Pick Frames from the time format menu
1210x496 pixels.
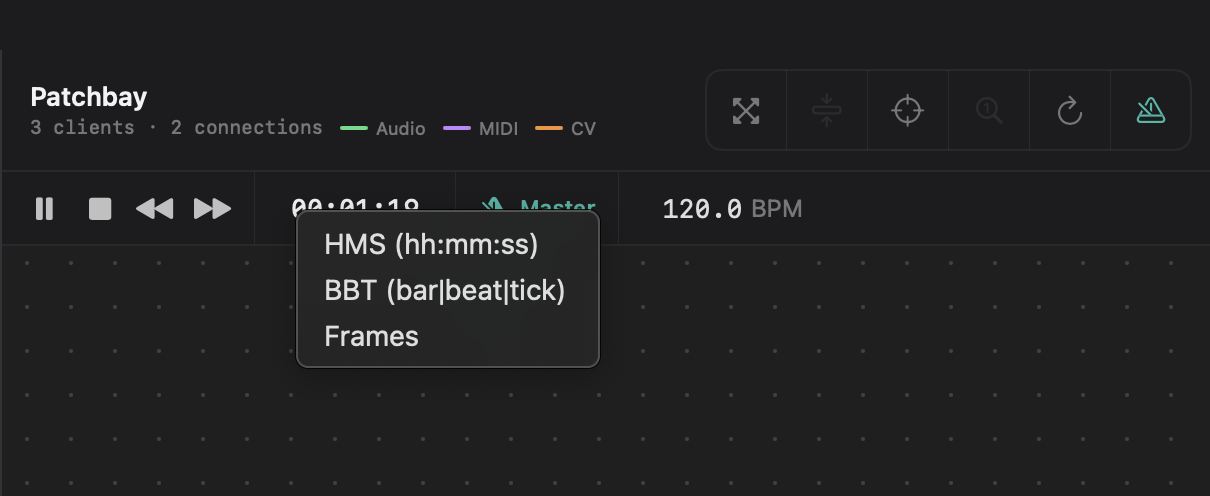point(372,336)
